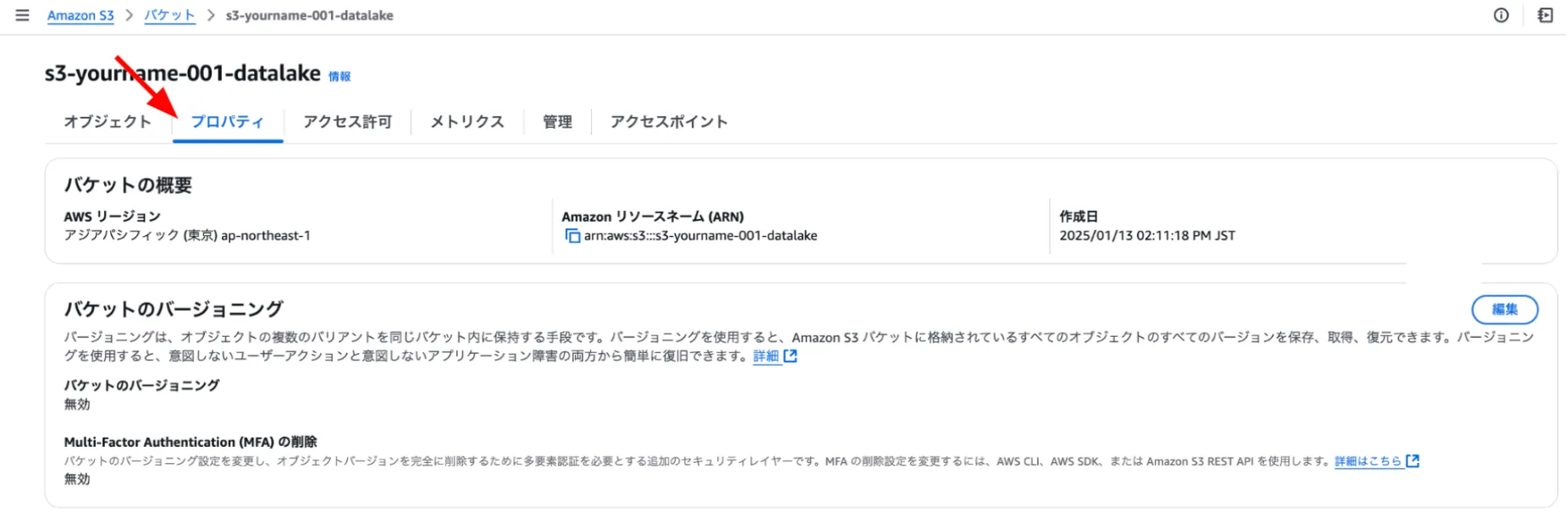Follow the 詳細はこちら link for MFA delete

1367,461
